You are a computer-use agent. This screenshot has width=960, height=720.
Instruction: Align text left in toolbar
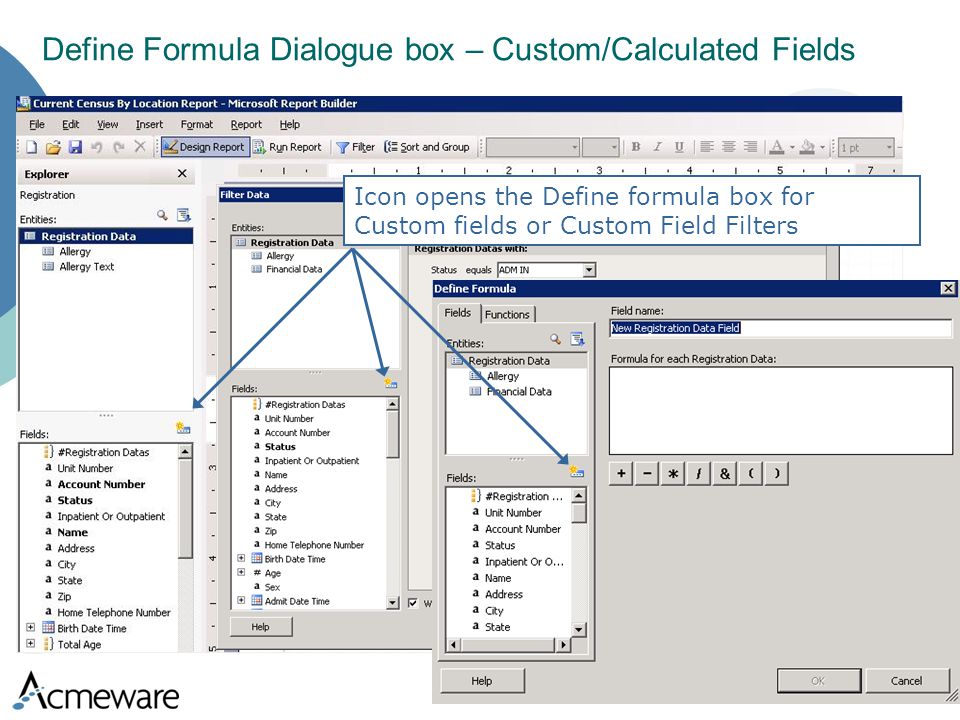click(x=707, y=147)
